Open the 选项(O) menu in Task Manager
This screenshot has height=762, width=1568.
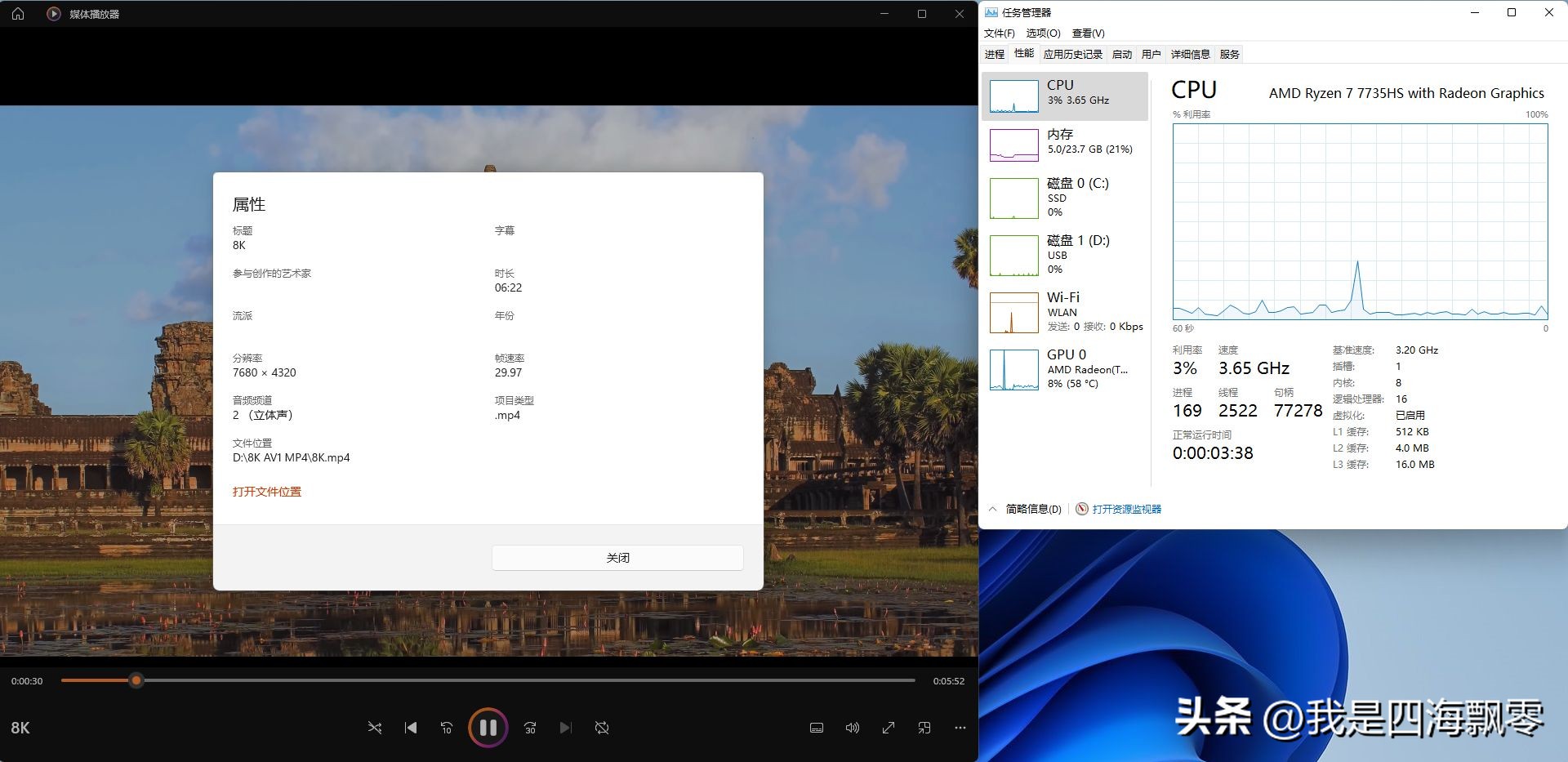tap(1042, 33)
